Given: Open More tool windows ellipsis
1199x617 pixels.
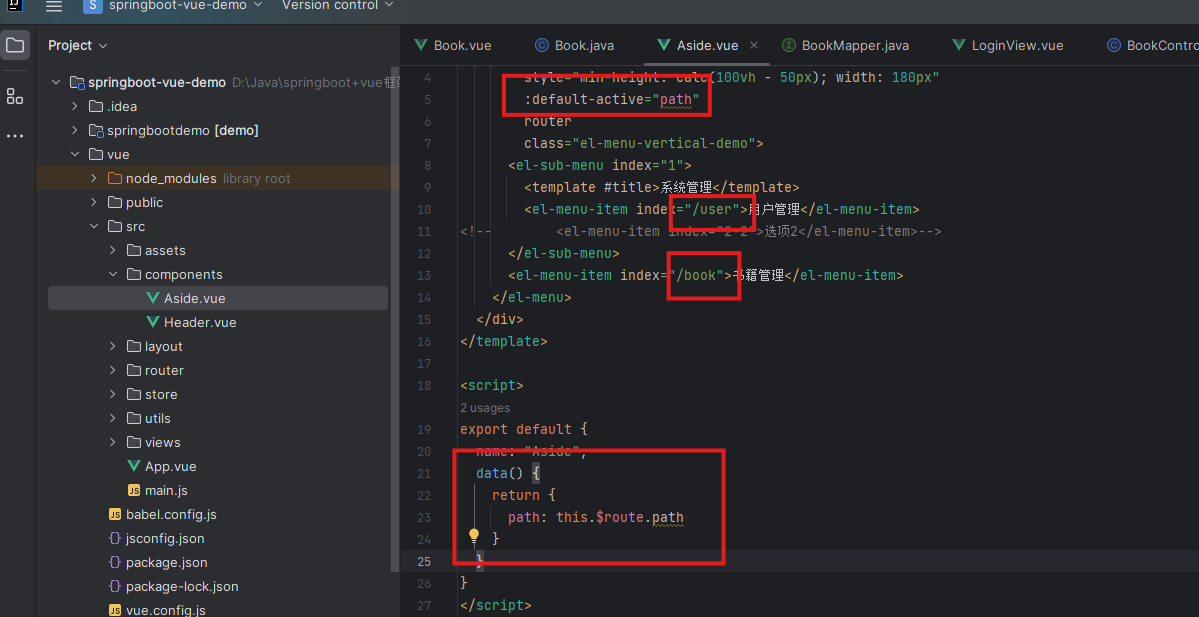Looking at the screenshot, I should (x=15, y=136).
